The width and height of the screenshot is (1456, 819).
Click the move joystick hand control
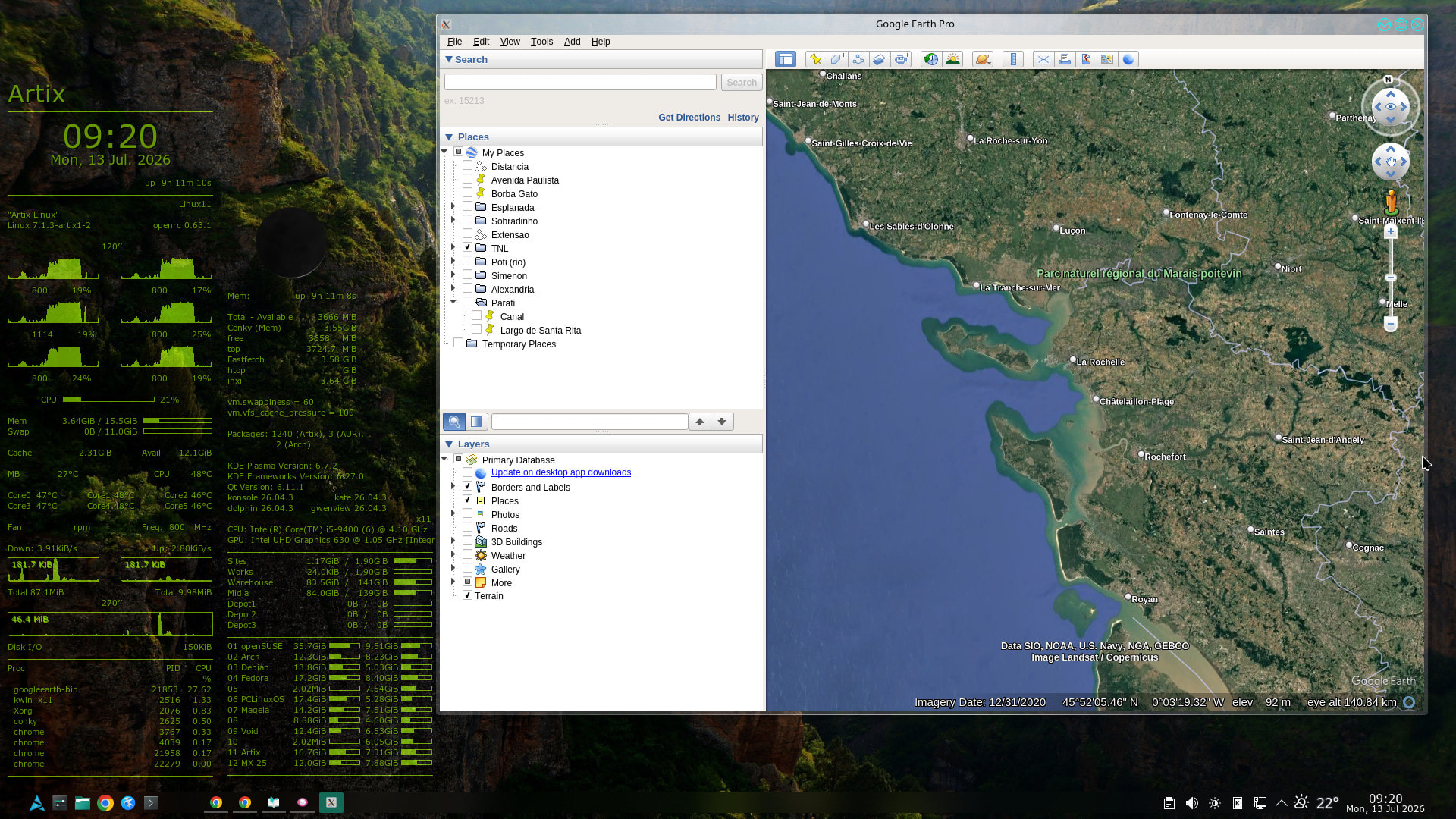pos(1391,162)
